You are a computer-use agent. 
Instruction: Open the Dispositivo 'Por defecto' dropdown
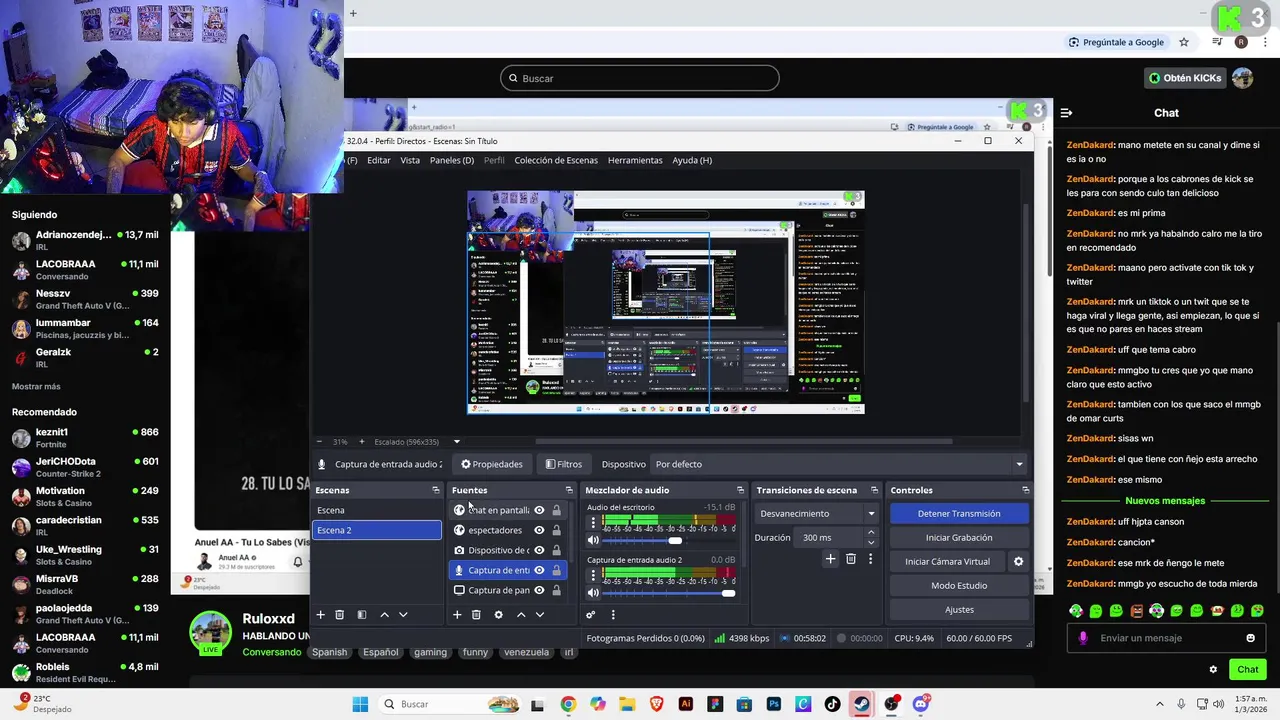[x=839, y=464]
